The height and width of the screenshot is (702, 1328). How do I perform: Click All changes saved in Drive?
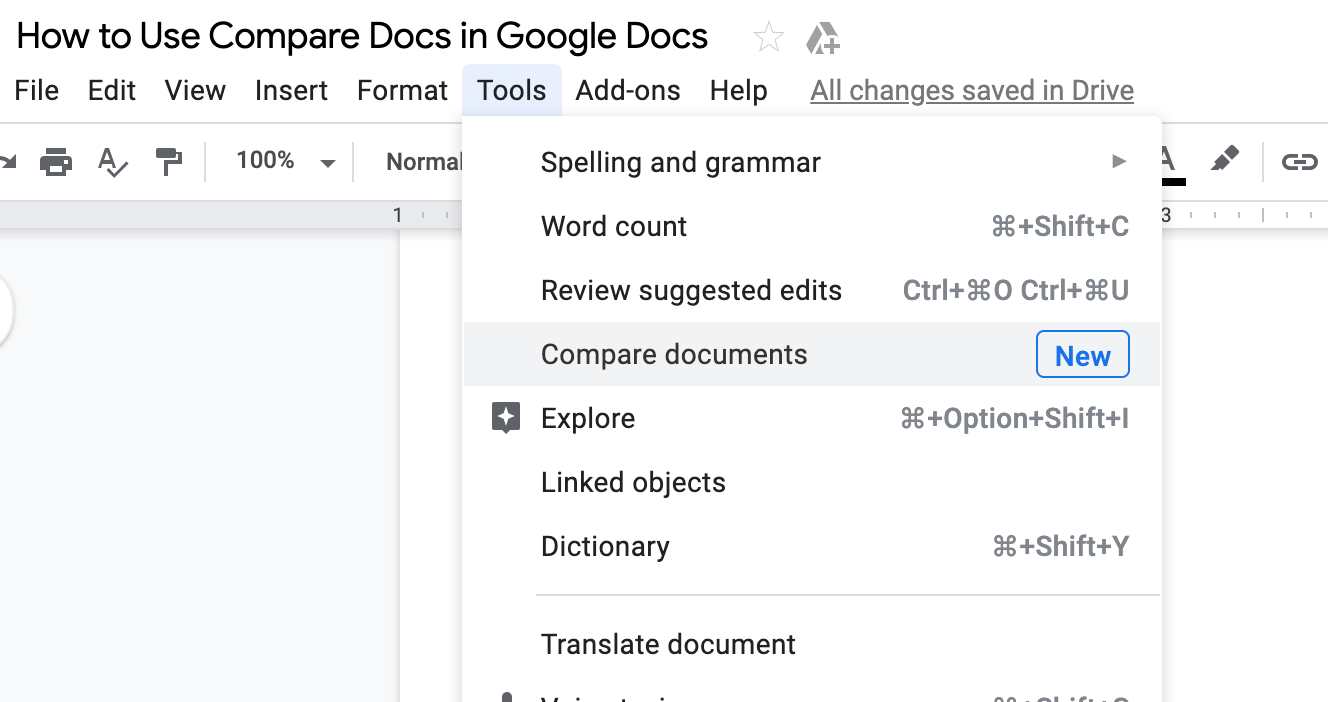pyautogui.click(x=972, y=91)
